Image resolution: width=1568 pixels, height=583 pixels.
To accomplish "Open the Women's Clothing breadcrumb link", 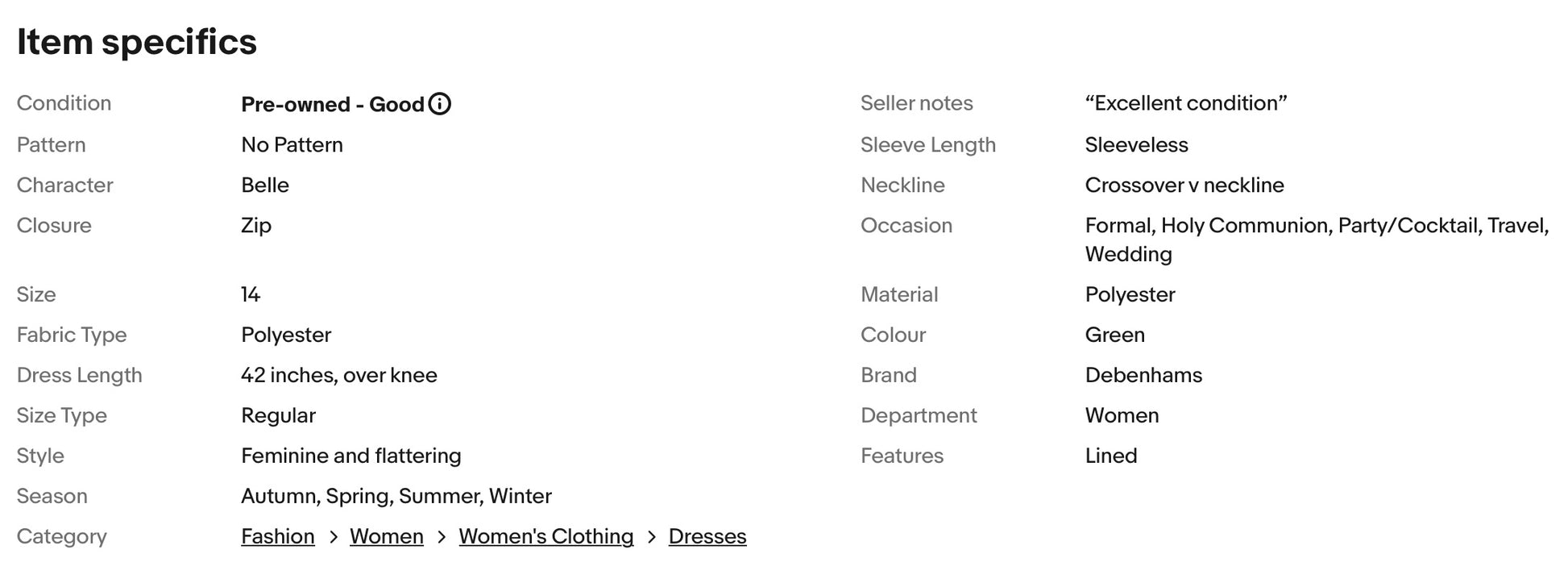I will point(546,536).
